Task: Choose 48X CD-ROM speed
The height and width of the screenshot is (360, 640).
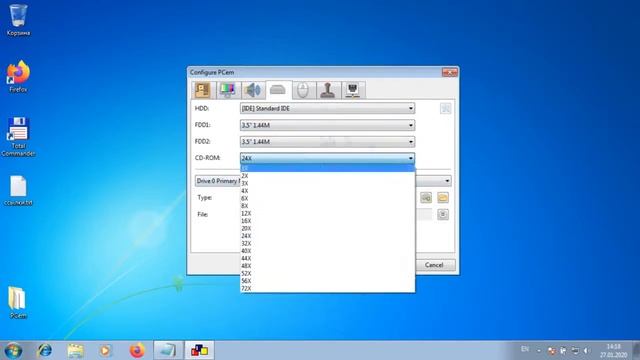Action: 327,266
